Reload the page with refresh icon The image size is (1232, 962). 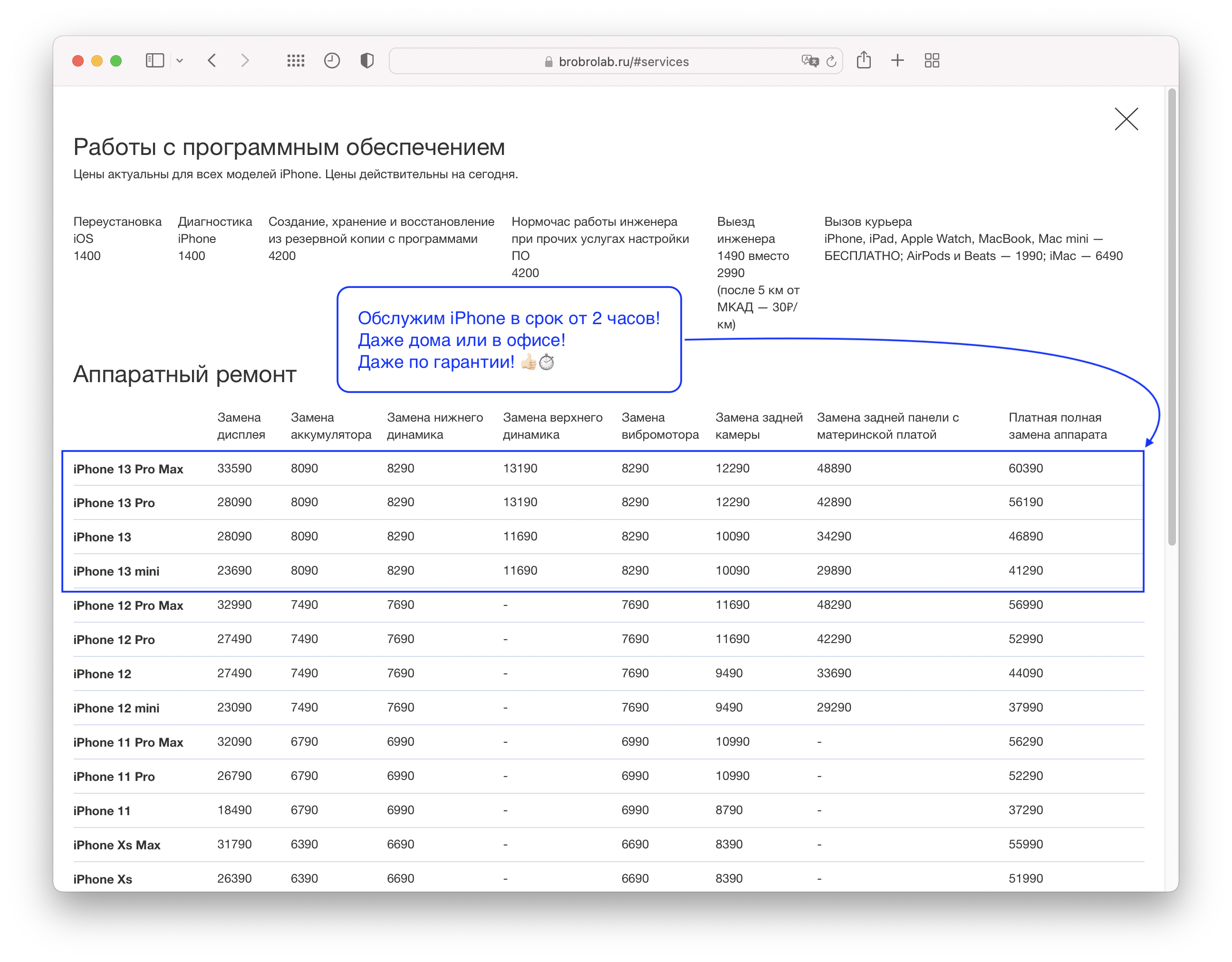pyautogui.click(x=831, y=61)
